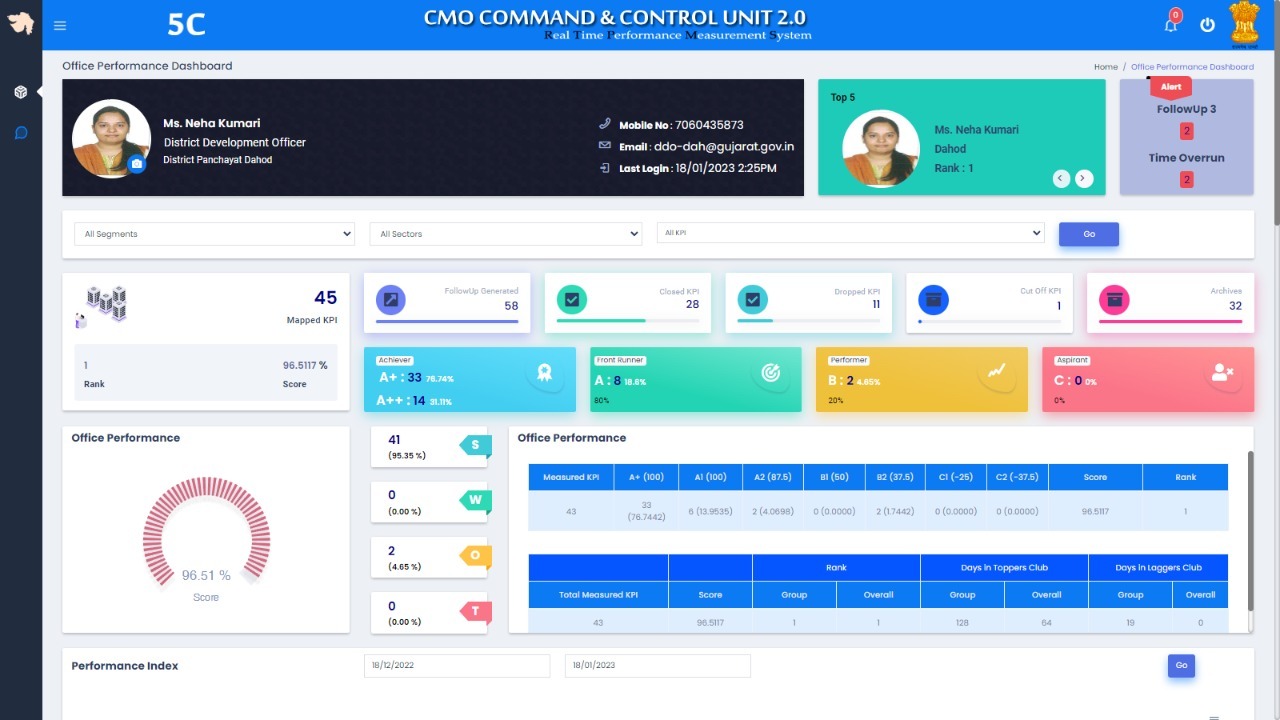Image resolution: width=1280 pixels, height=720 pixels.
Task: Click the Archives pink icon
Action: coord(1114,299)
